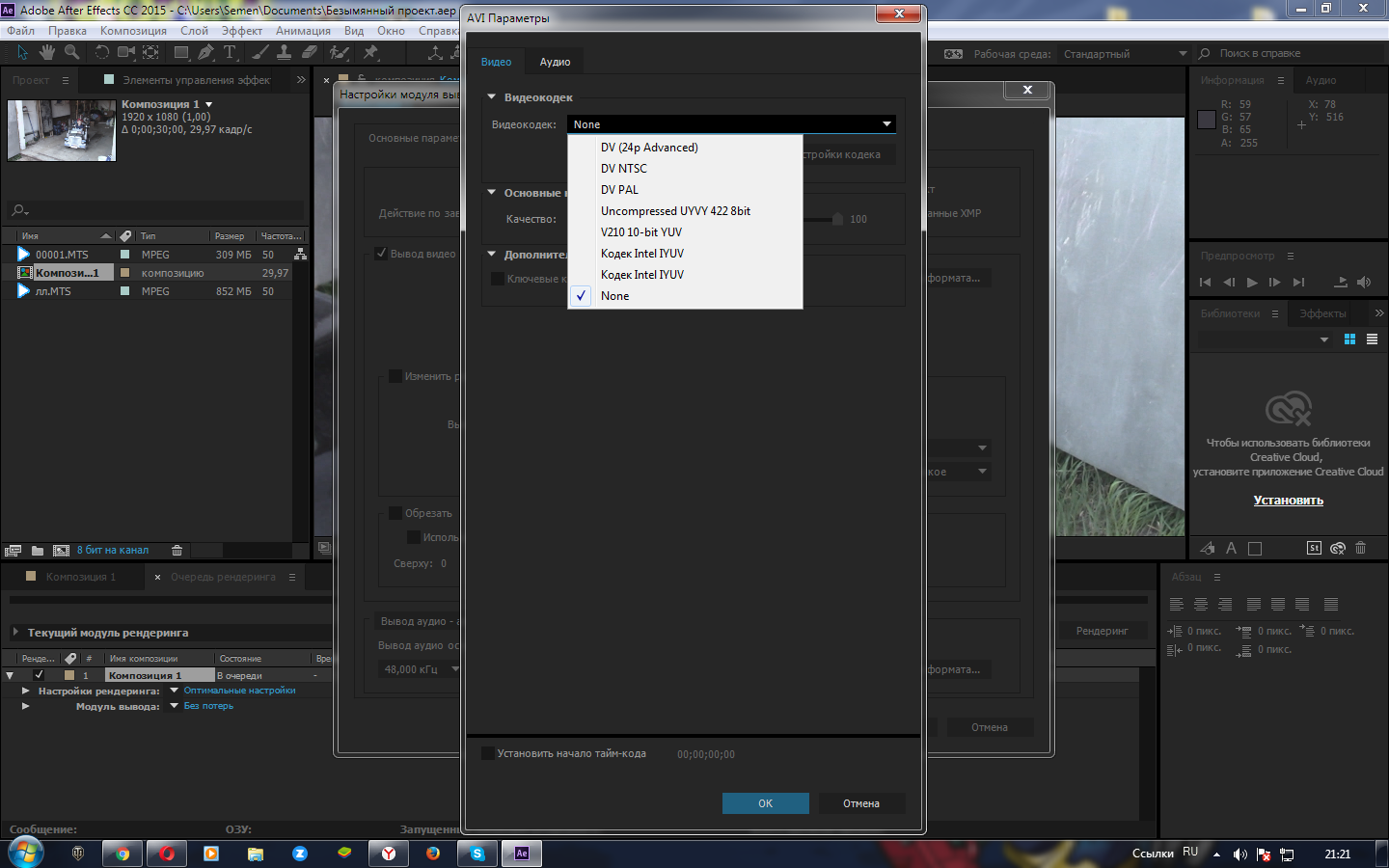The height and width of the screenshot is (868, 1389).
Task: Click the trash icon in the Project panel
Action: click(177, 551)
